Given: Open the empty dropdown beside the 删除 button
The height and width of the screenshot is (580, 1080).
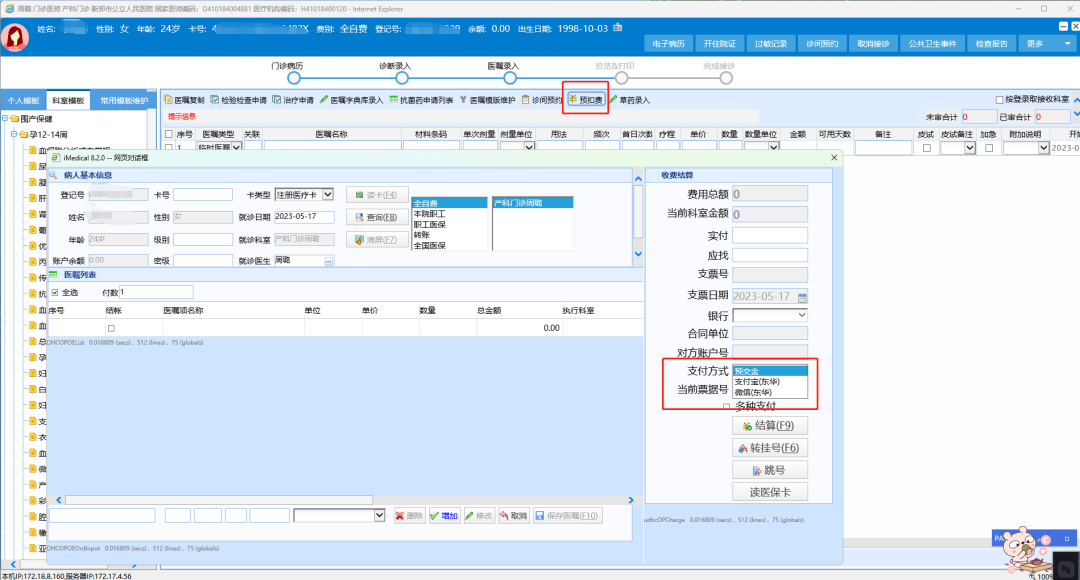Looking at the screenshot, I should [340, 515].
